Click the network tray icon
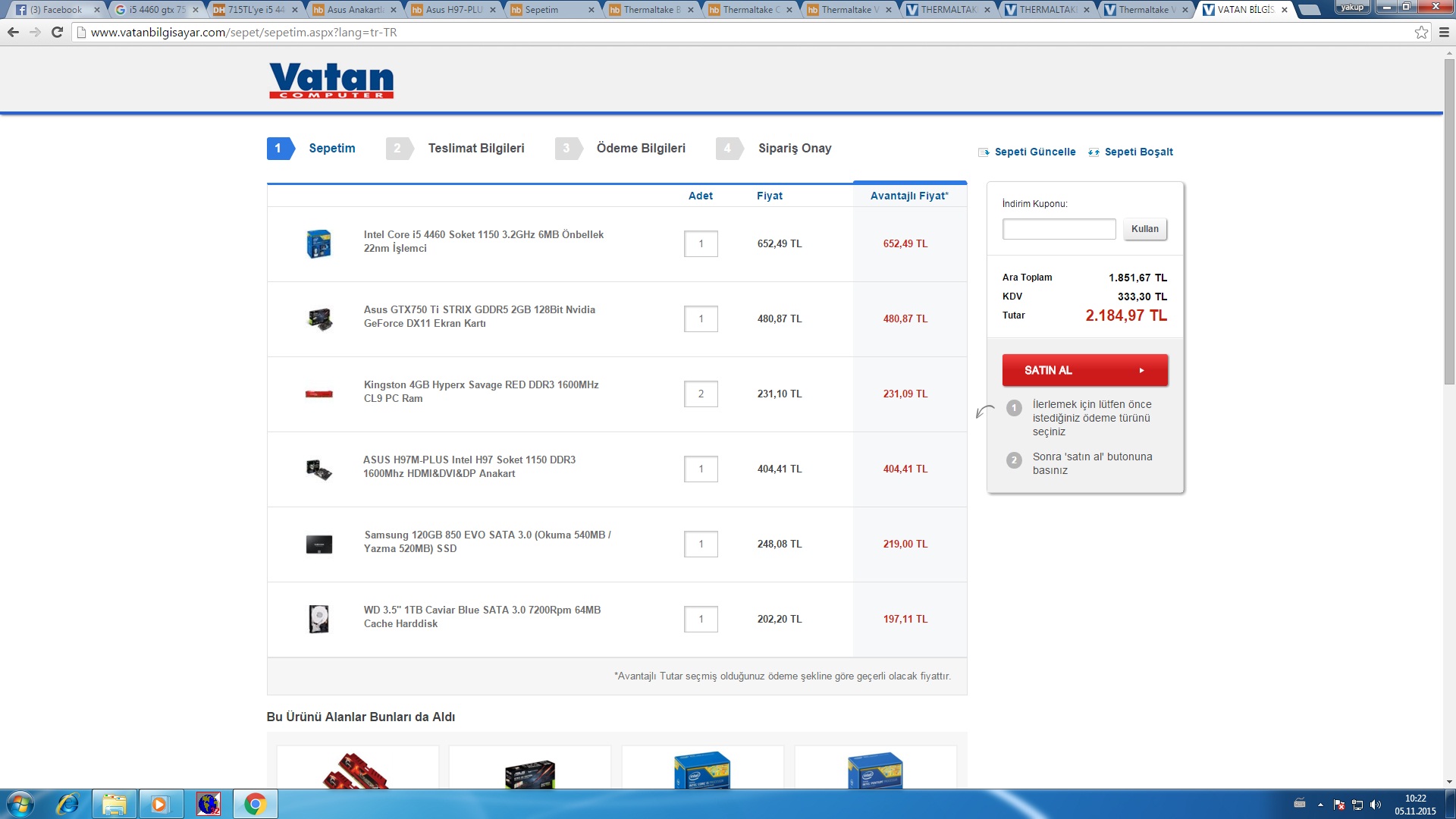The height and width of the screenshot is (819, 1456). coord(1357,805)
